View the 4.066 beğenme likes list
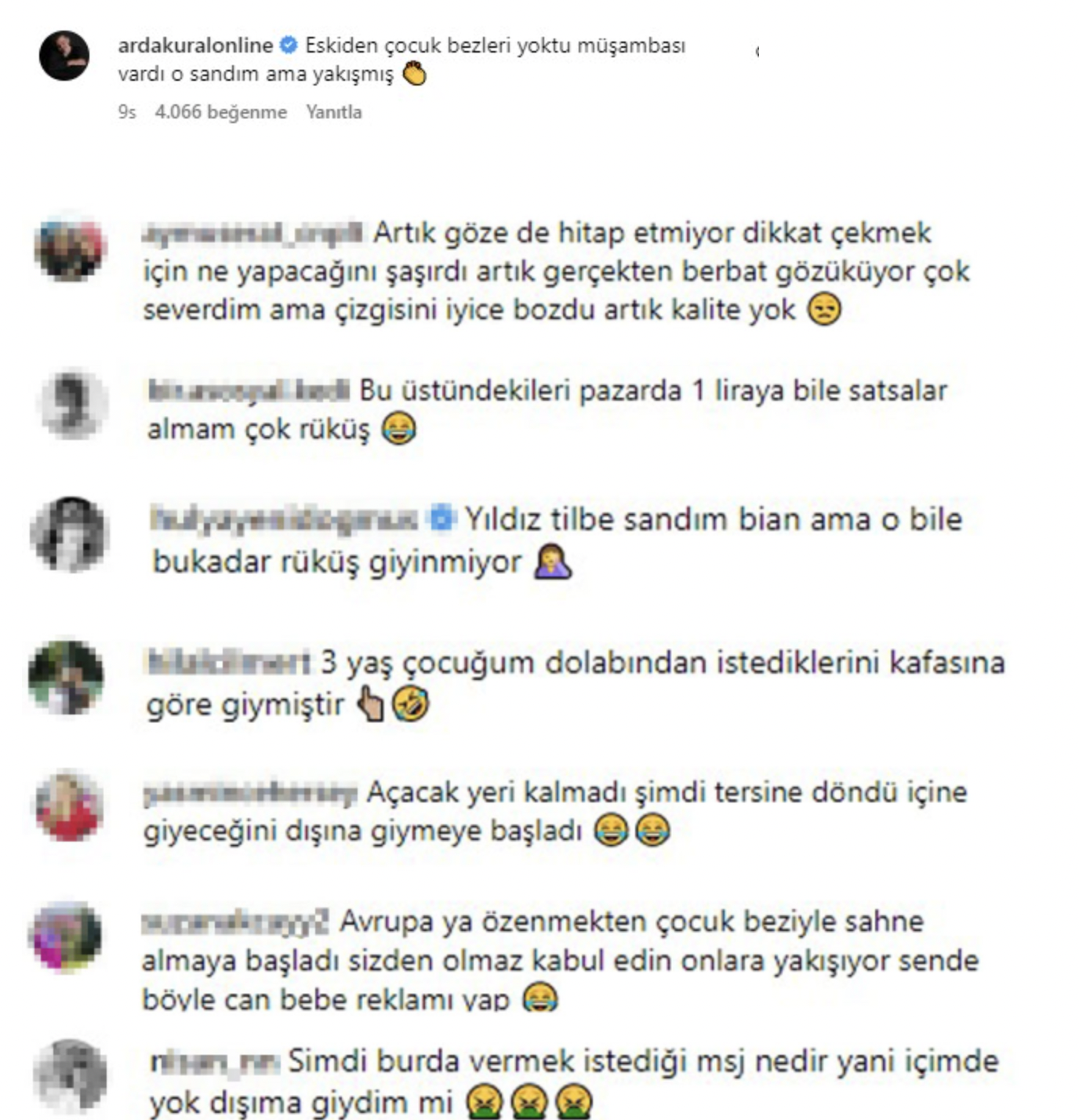 (x=221, y=112)
